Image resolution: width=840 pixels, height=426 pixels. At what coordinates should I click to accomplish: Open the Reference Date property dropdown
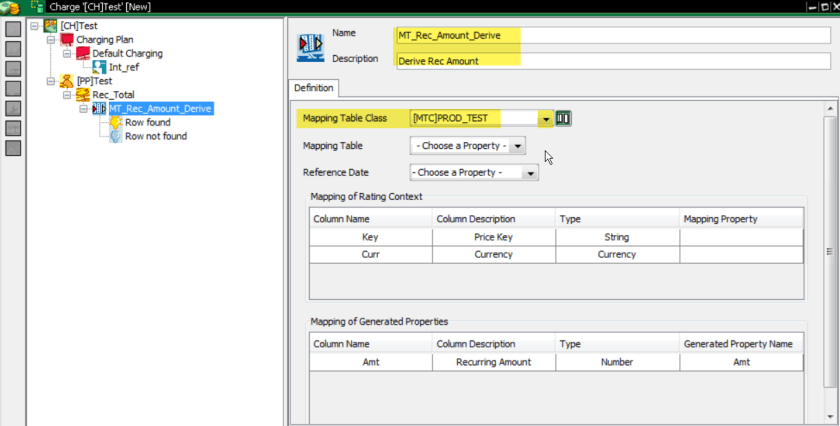coord(530,173)
